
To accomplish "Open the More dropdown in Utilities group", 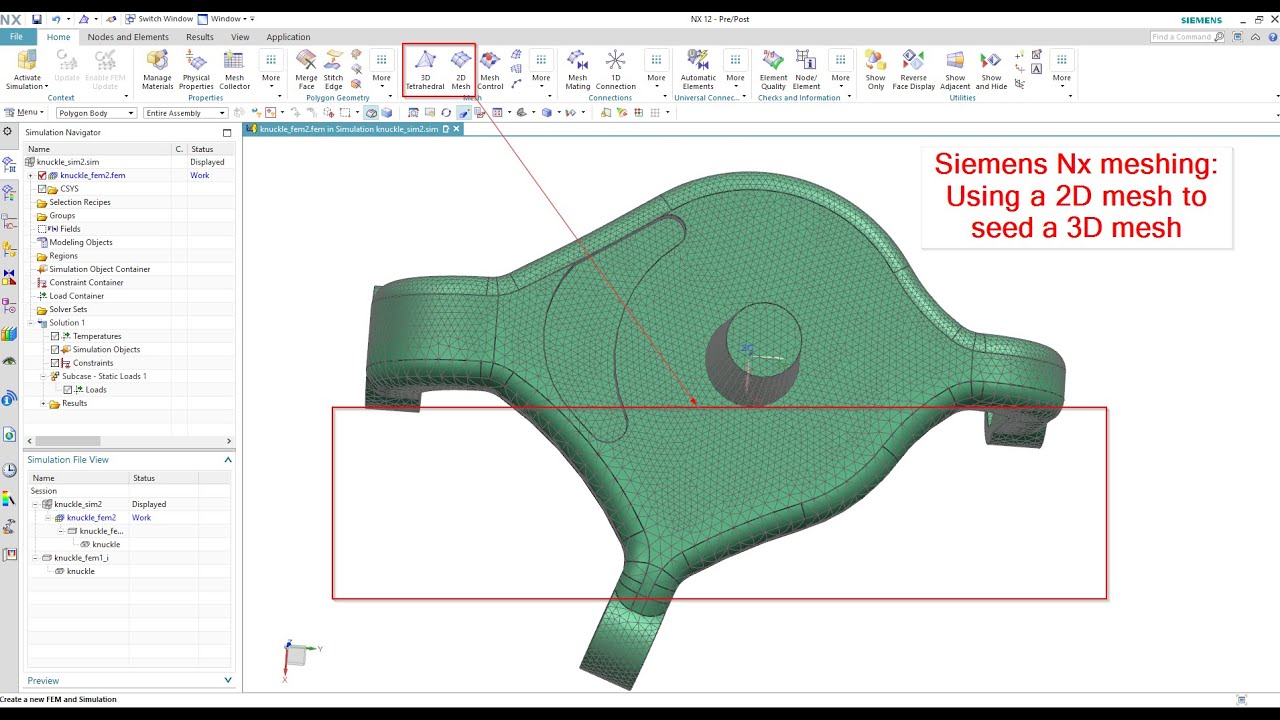I will pyautogui.click(x=1062, y=69).
